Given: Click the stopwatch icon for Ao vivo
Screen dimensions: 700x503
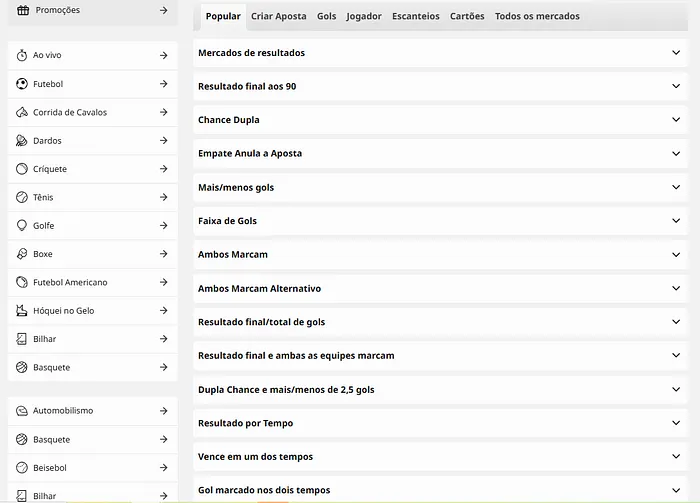Looking at the screenshot, I should [x=22, y=55].
